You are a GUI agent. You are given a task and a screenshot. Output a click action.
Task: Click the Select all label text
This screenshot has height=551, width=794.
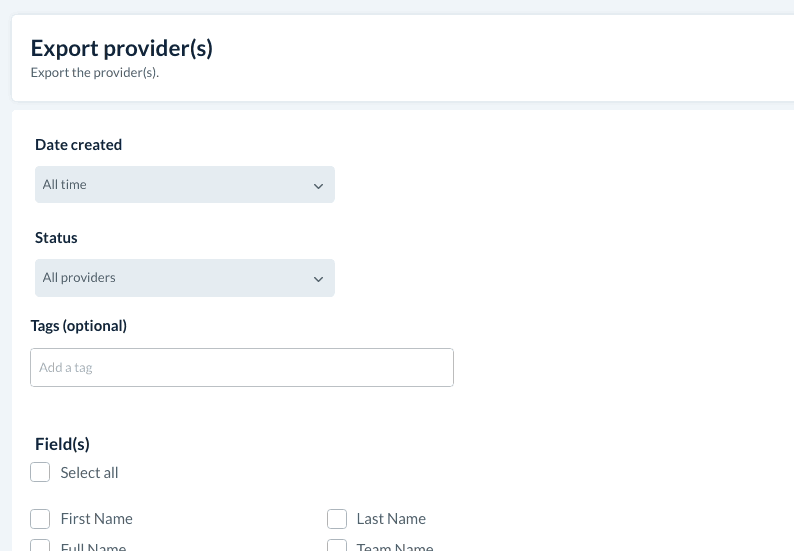[x=89, y=473]
